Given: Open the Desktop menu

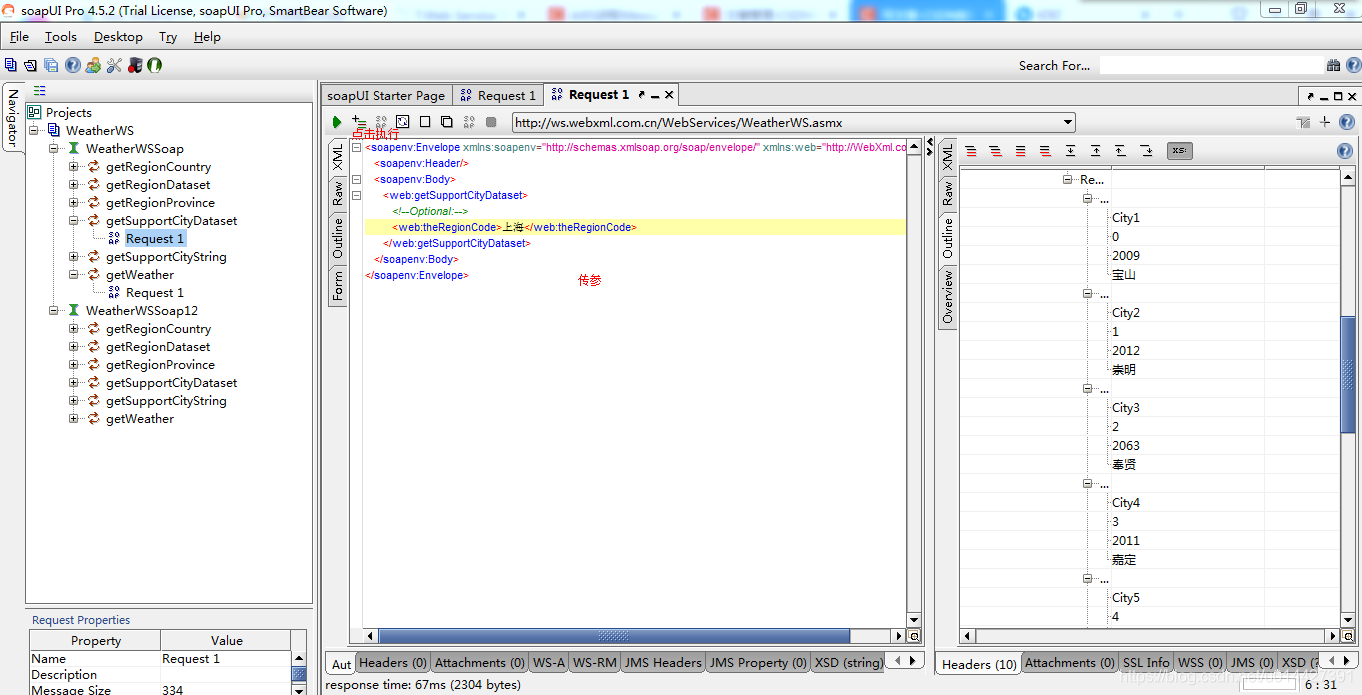Looking at the screenshot, I should point(118,37).
